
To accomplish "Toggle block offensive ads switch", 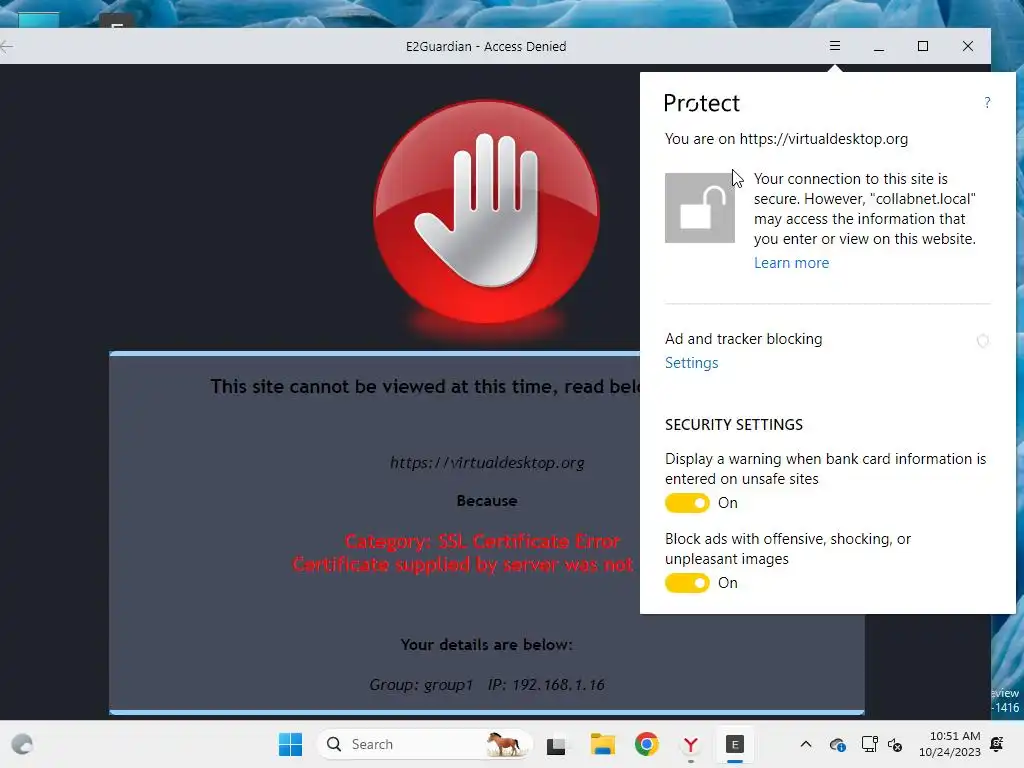I will pyautogui.click(x=687, y=583).
